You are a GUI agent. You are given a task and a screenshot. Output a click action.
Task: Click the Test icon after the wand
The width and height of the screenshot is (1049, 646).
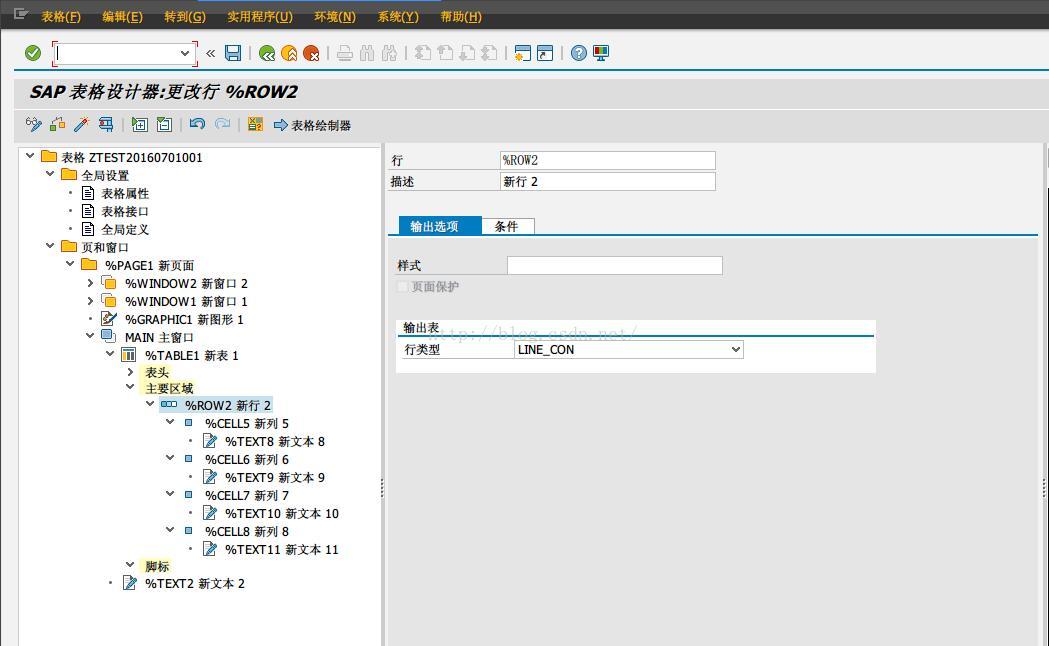106,124
